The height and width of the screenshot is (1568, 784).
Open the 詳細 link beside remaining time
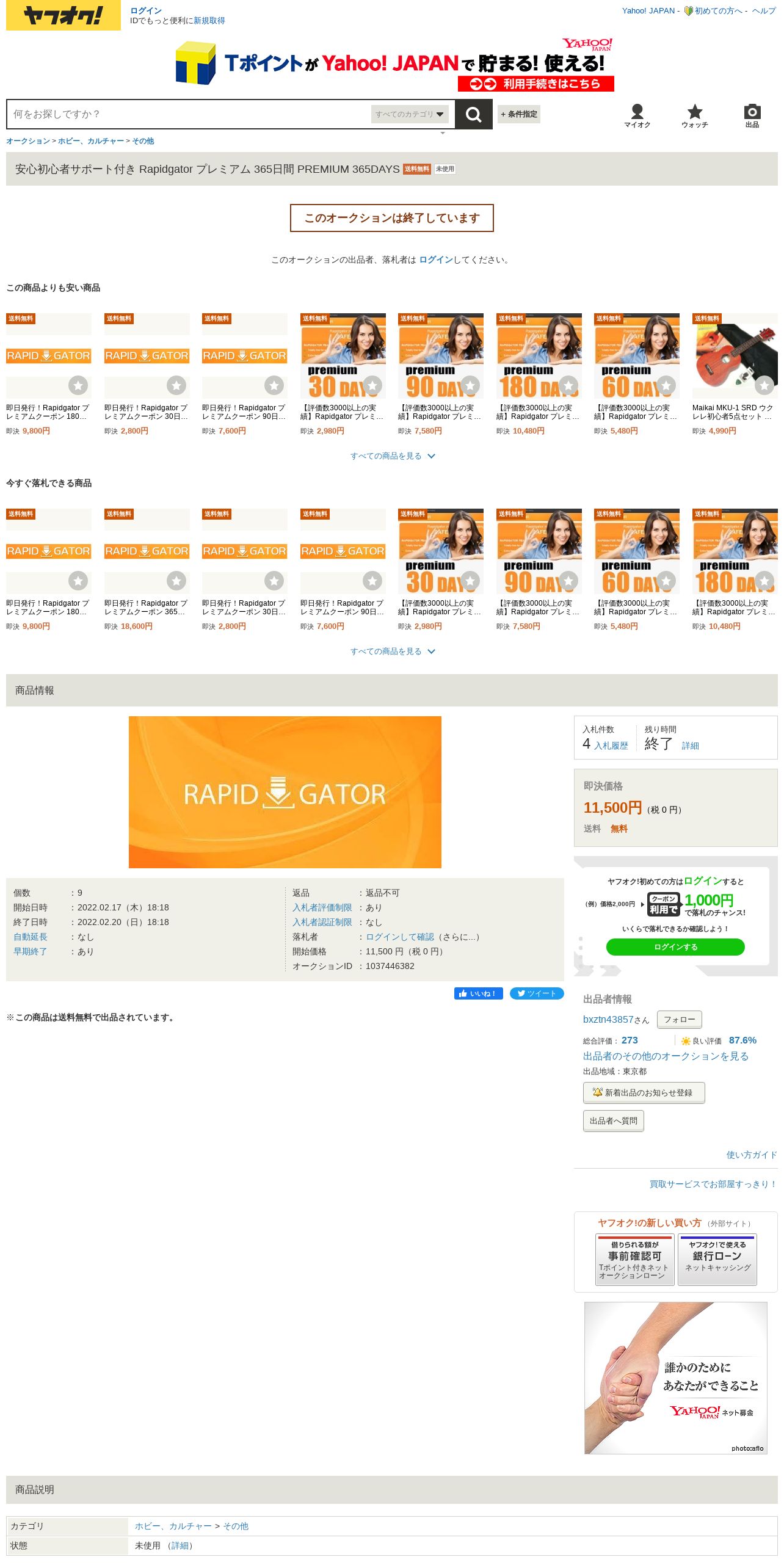[690, 746]
